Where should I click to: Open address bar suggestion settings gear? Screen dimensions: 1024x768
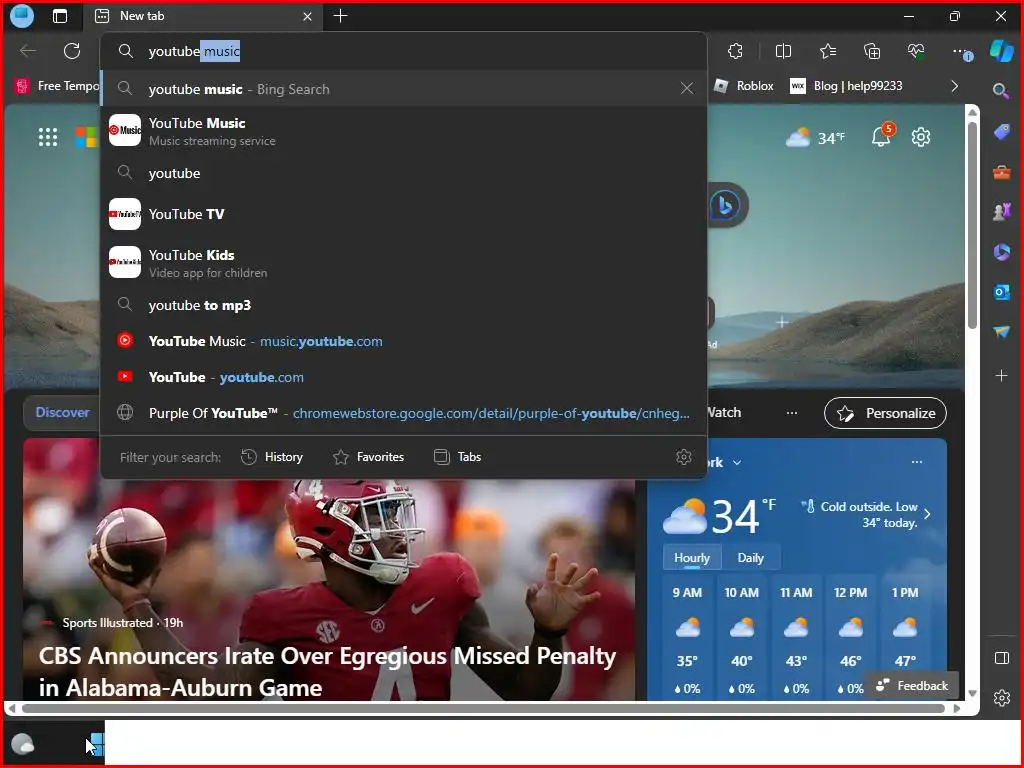684,456
